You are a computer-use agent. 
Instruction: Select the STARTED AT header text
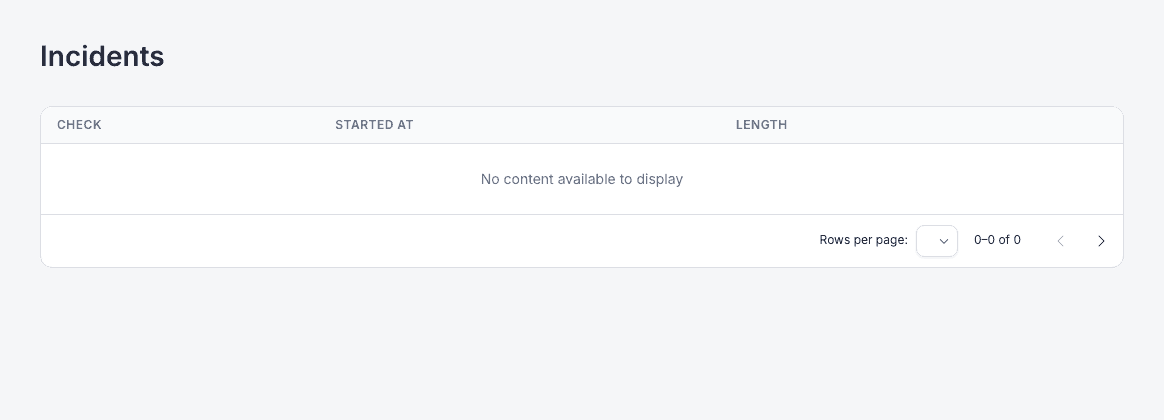[x=374, y=125]
